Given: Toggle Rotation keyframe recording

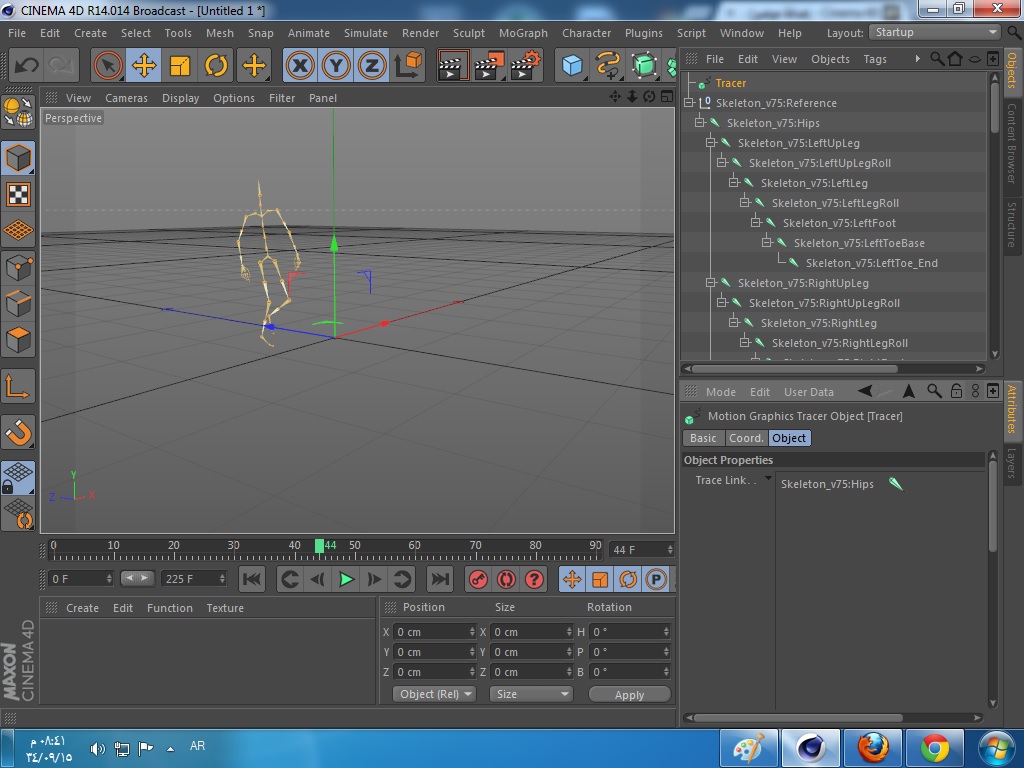Looking at the screenshot, I should tap(628, 579).
